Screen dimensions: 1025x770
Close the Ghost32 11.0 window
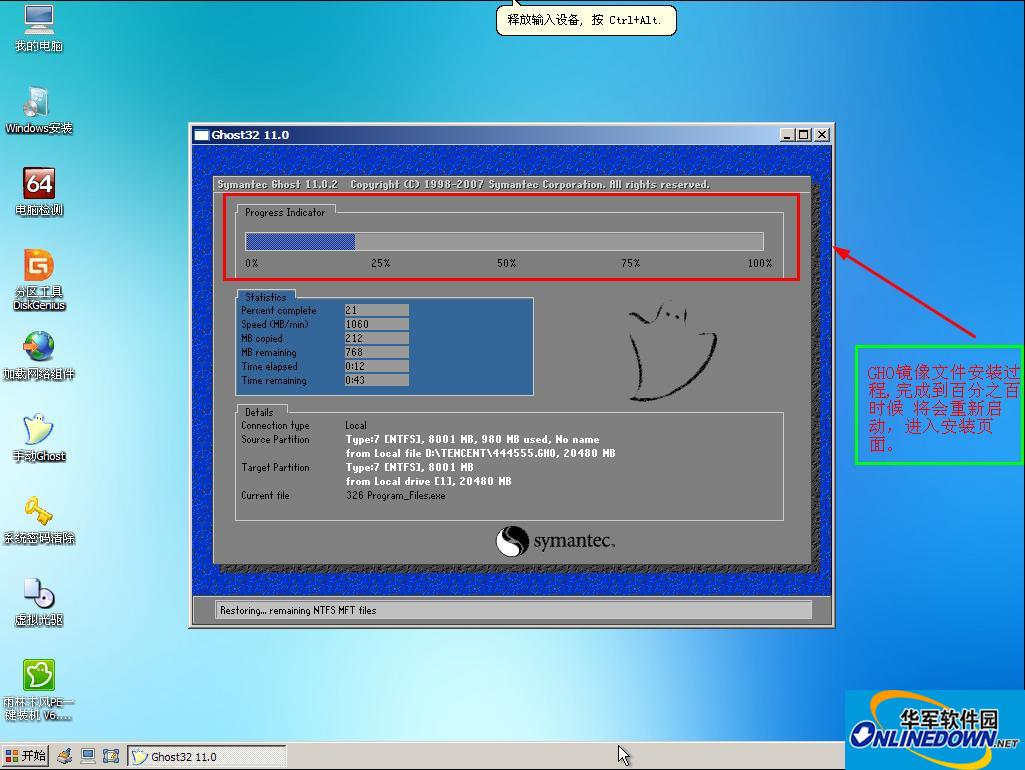tap(822, 135)
